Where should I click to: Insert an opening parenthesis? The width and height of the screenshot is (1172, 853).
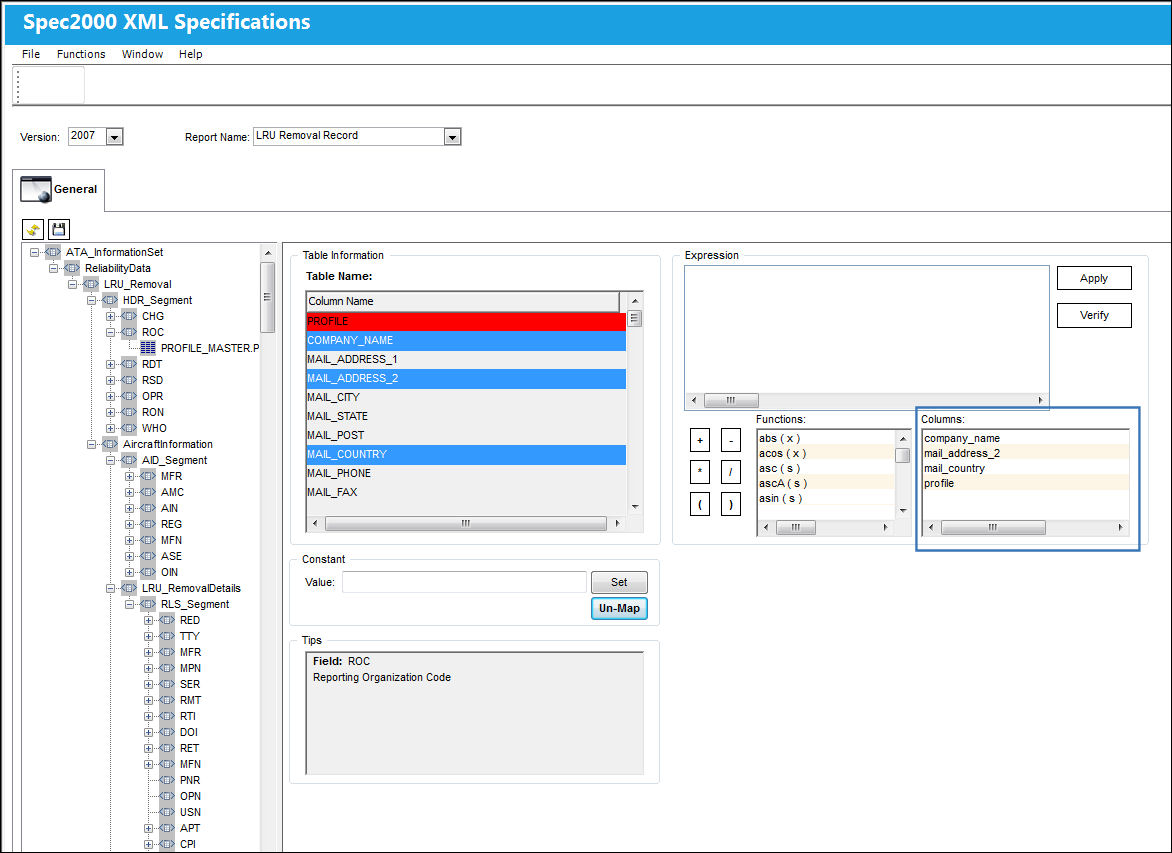(700, 505)
